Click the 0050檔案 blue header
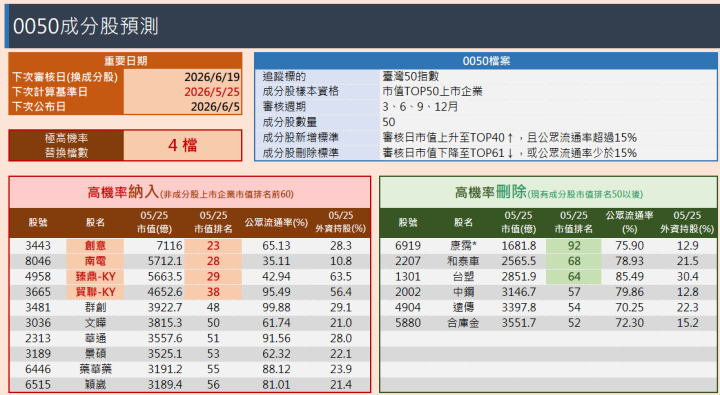720x395 pixels. [x=486, y=61]
